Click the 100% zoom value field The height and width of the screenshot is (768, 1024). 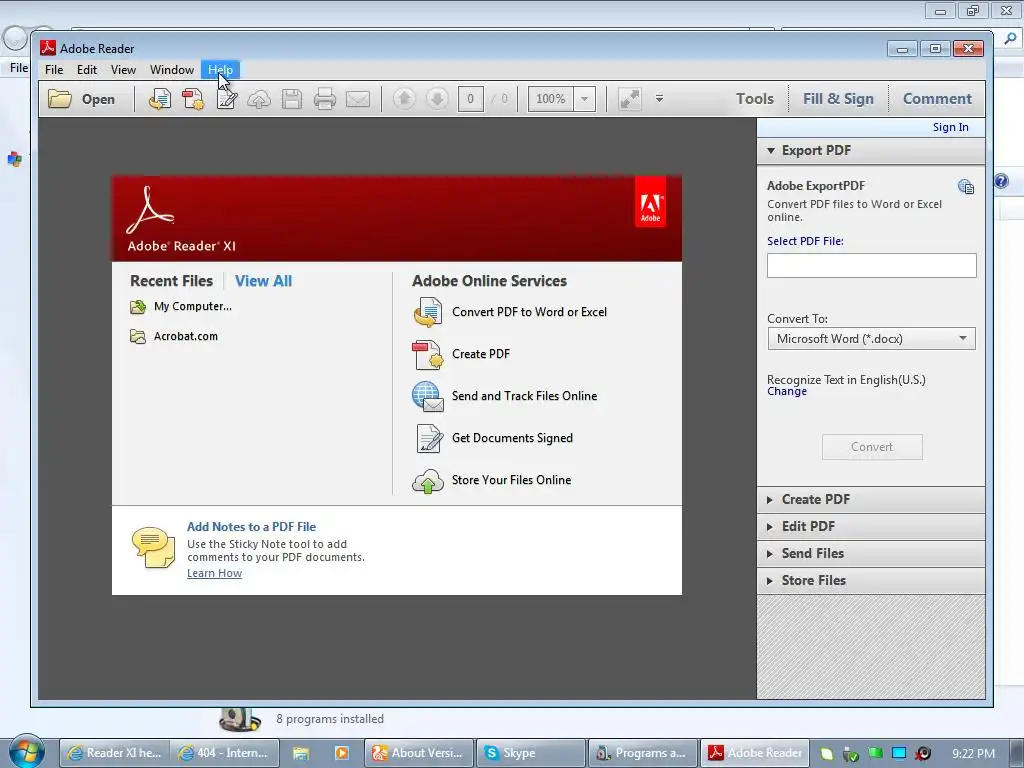click(x=551, y=99)
